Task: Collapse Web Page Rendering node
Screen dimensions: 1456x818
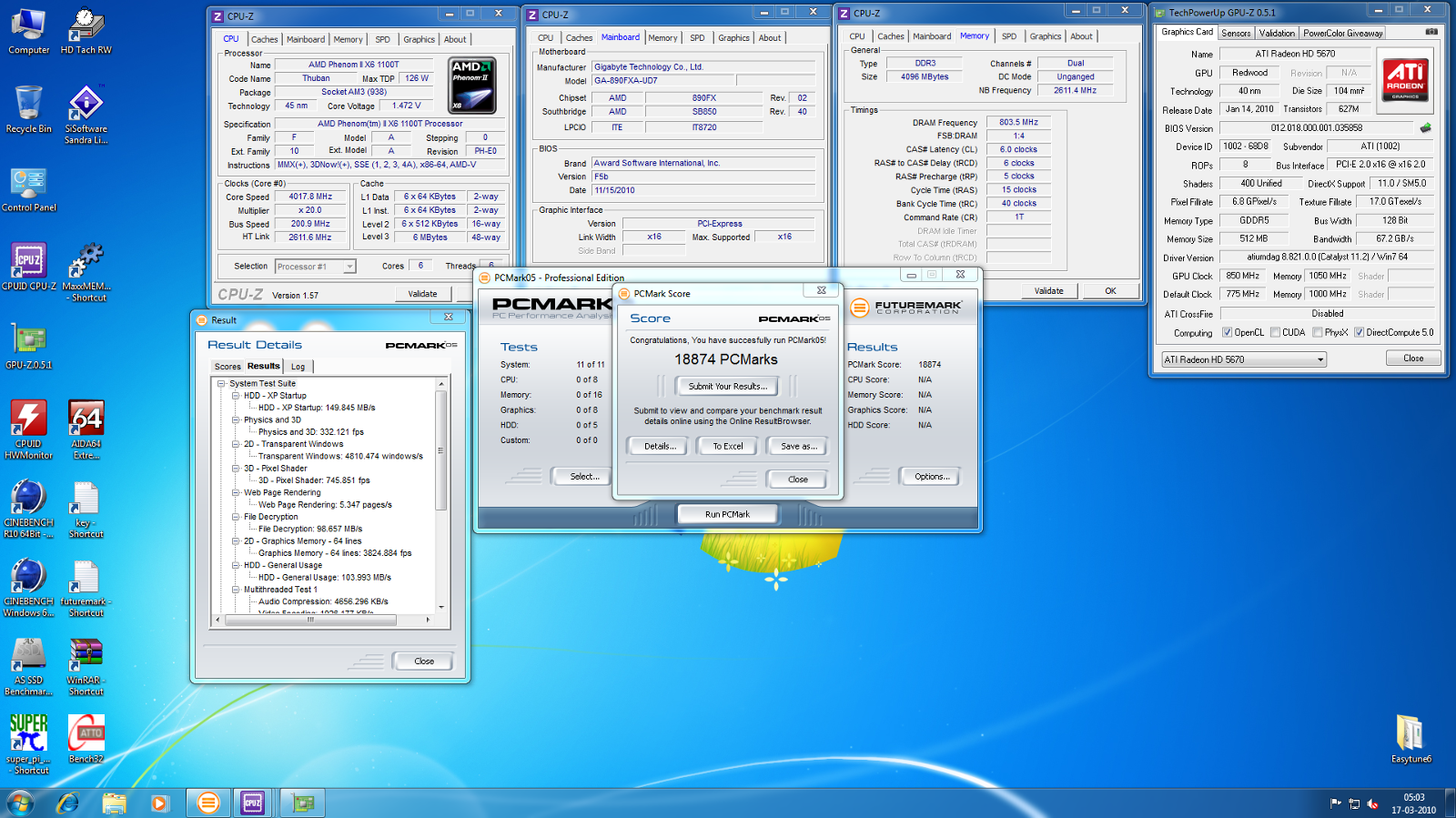Action: 236,492
